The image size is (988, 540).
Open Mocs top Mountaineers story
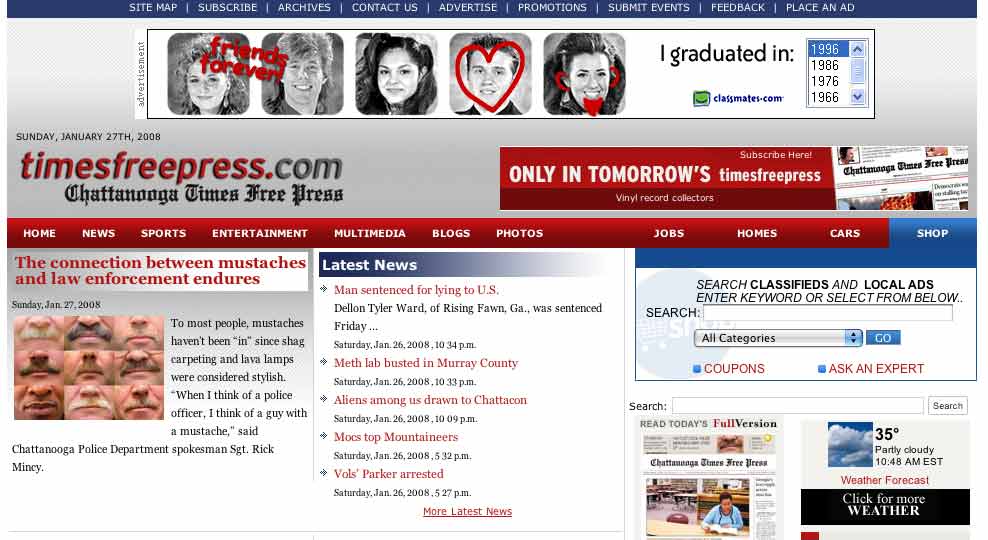click(396, 437)
